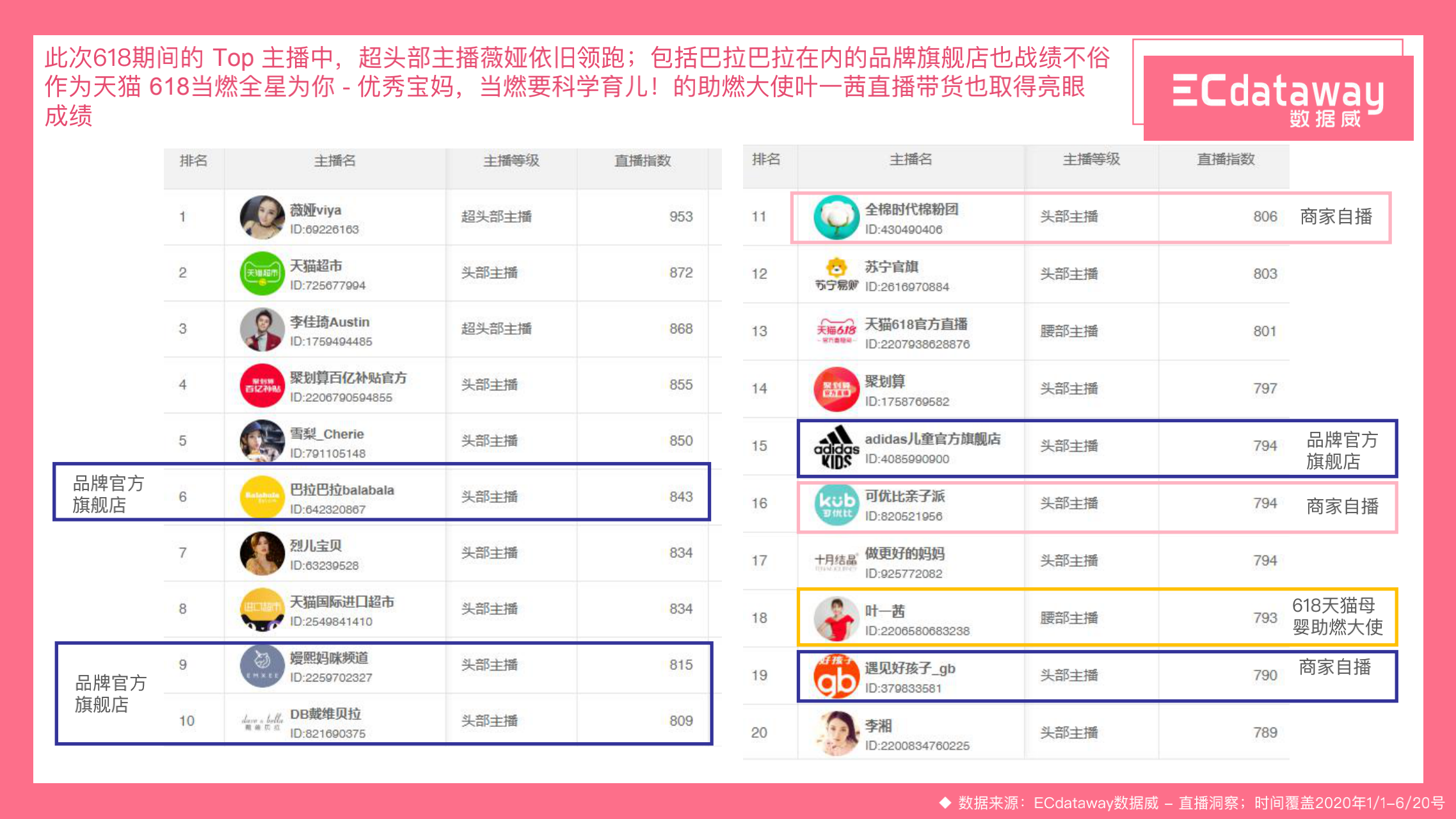Click the yellow Balabala logo icon

[262, 497]
